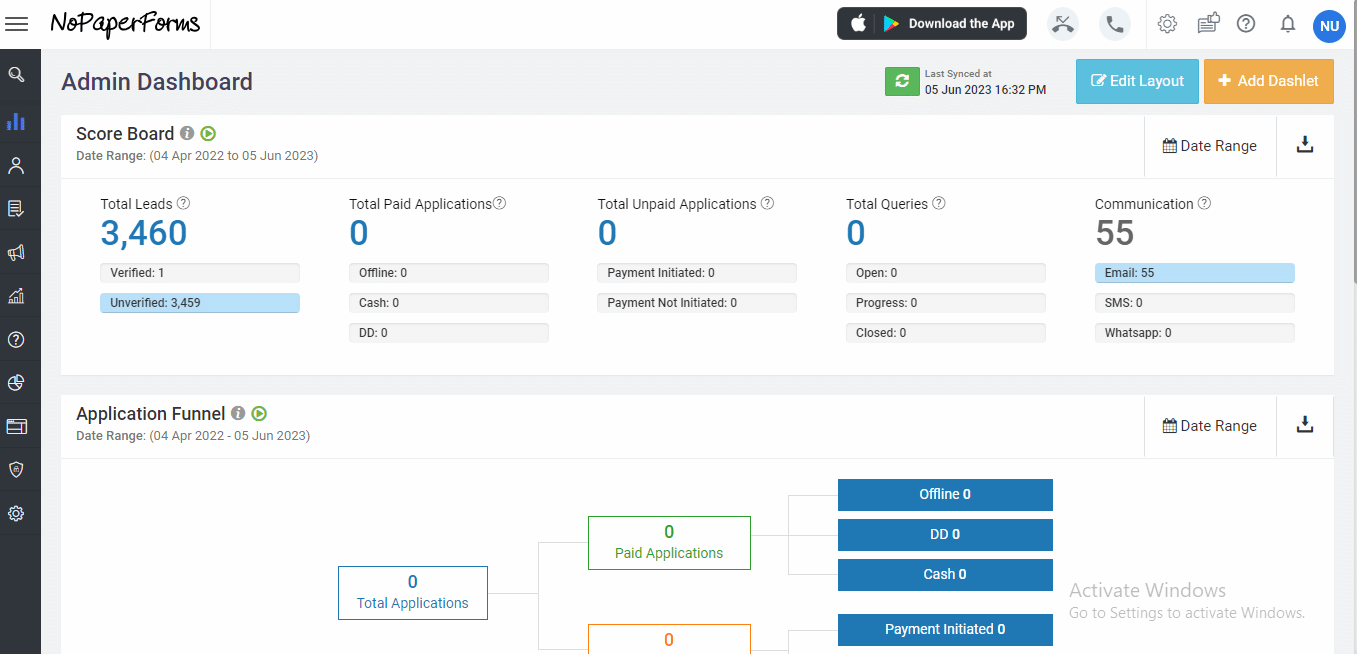Image resolution: width=1357 pixels, height=654 pixels.
Task: Open the user profile sidebar icon
Action: tap(16, 165)
